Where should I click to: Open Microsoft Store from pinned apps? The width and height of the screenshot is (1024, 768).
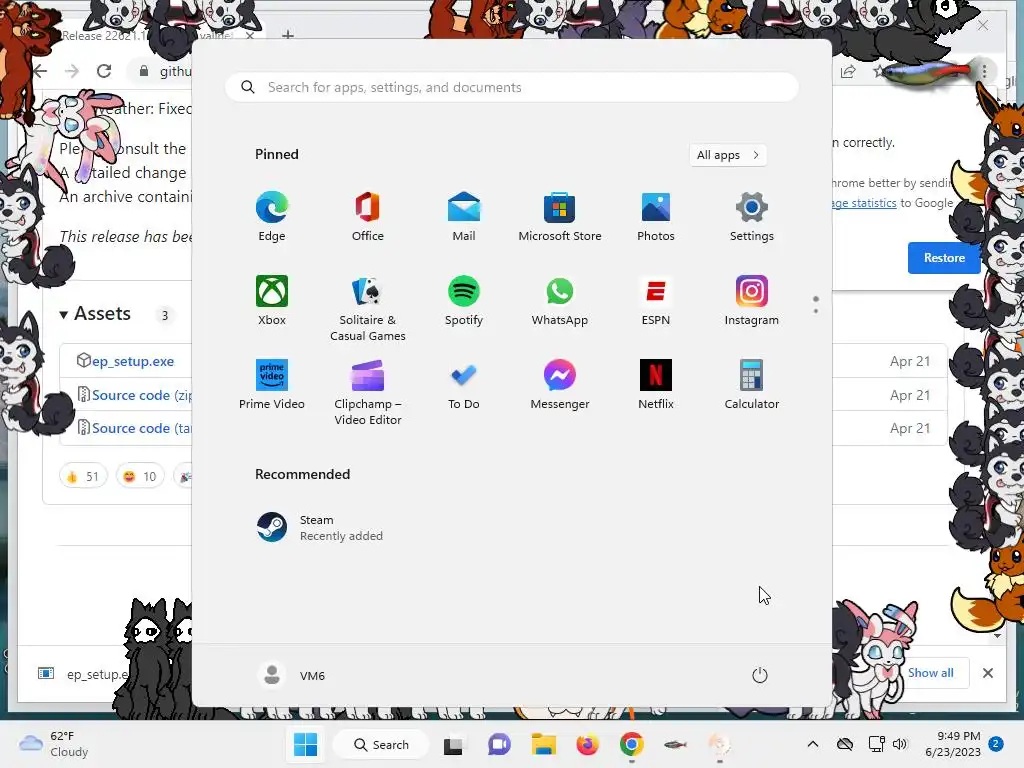coord(560,217)
